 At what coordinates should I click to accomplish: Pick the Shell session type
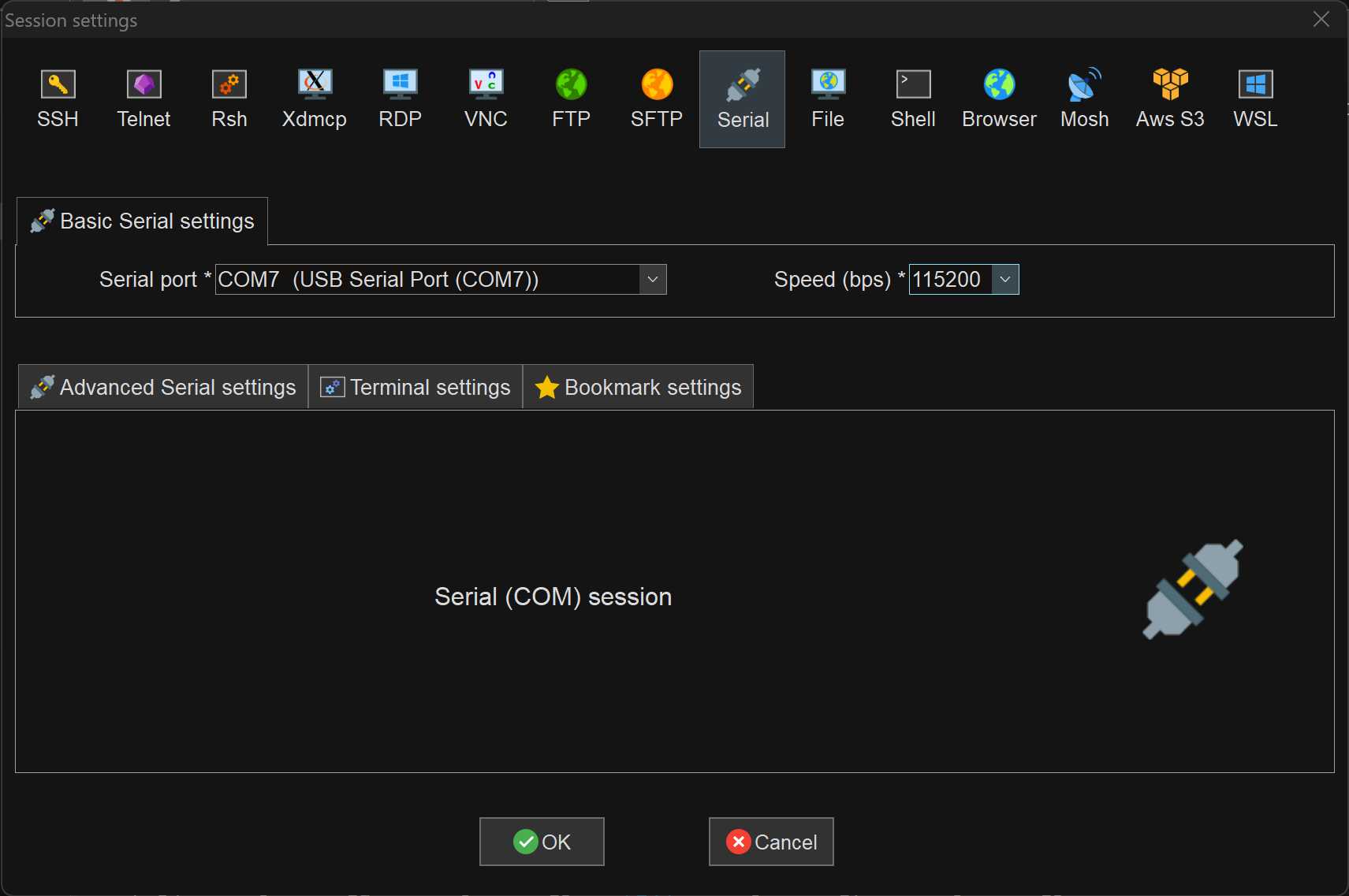click(x=913, y=99)
